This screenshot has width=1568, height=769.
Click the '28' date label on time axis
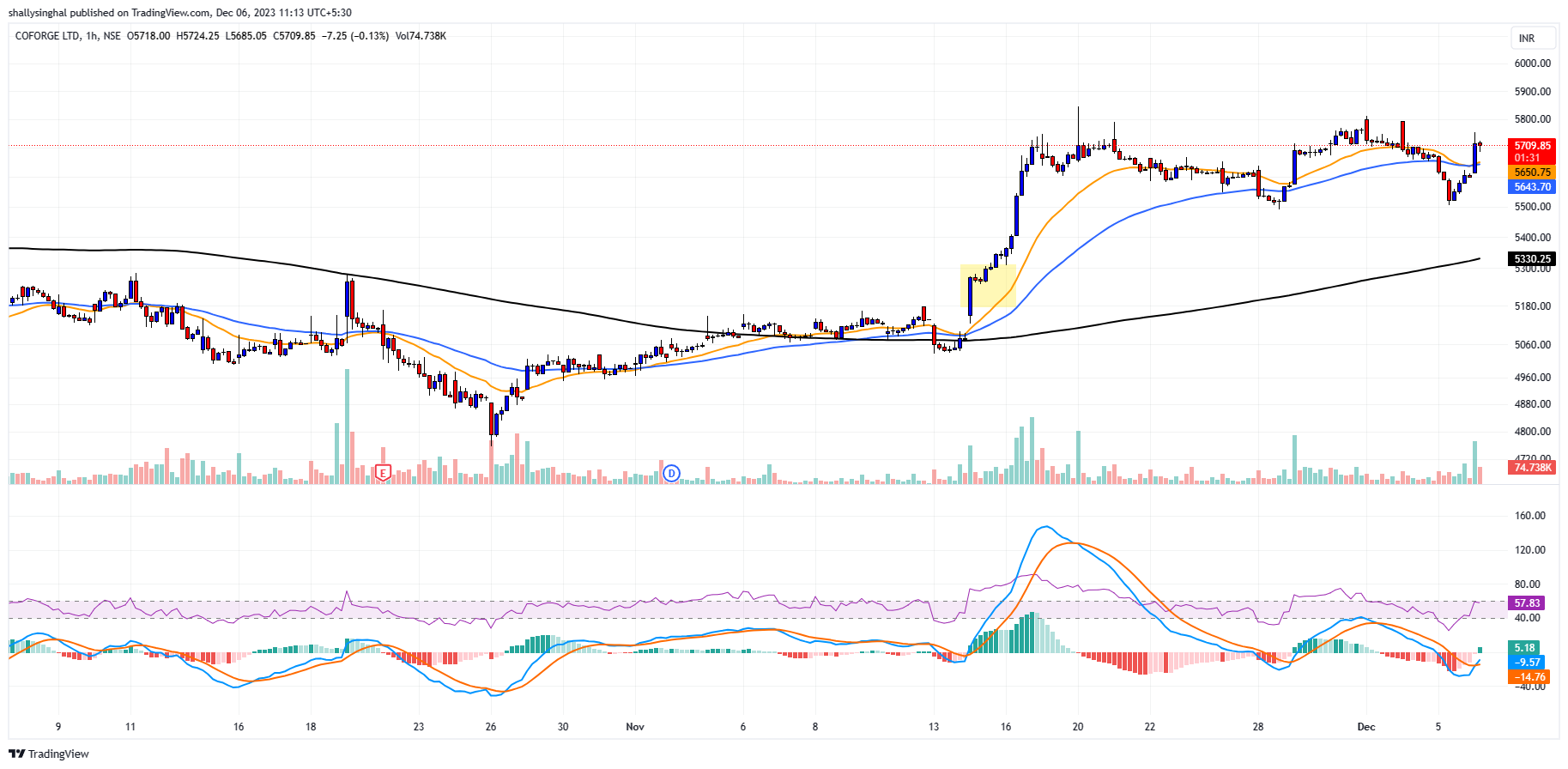1258,727
